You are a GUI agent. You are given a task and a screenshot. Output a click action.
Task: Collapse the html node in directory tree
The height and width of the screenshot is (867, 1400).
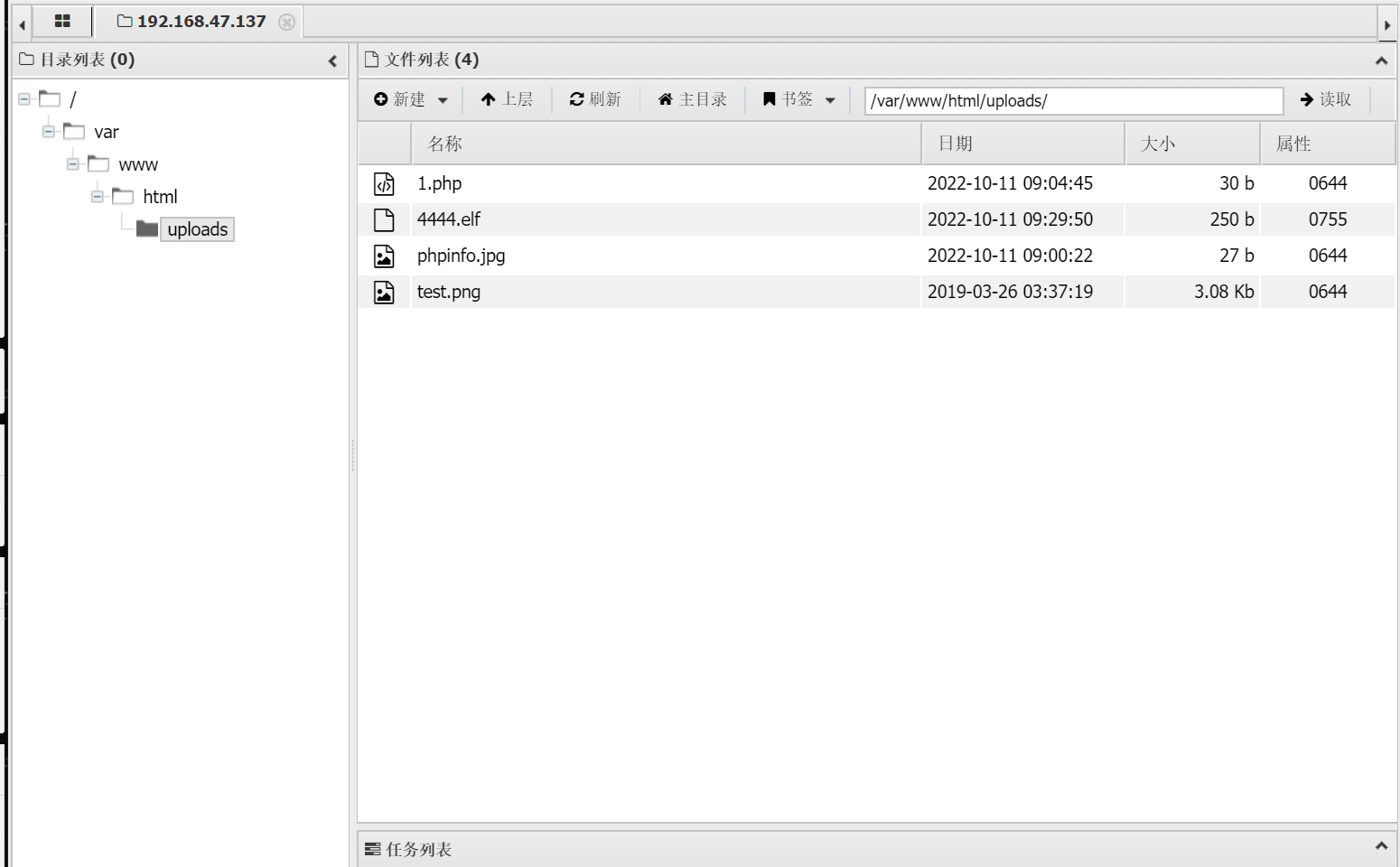(x=99, y=196)
